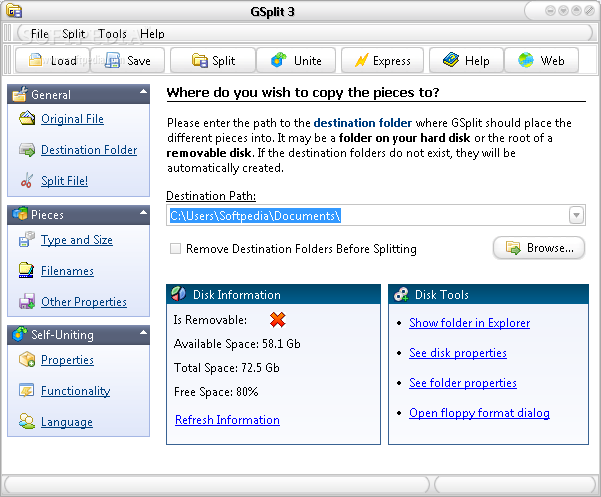
Task: Click the Disk Information pie chart icon
Action: [x=179, y=294]
